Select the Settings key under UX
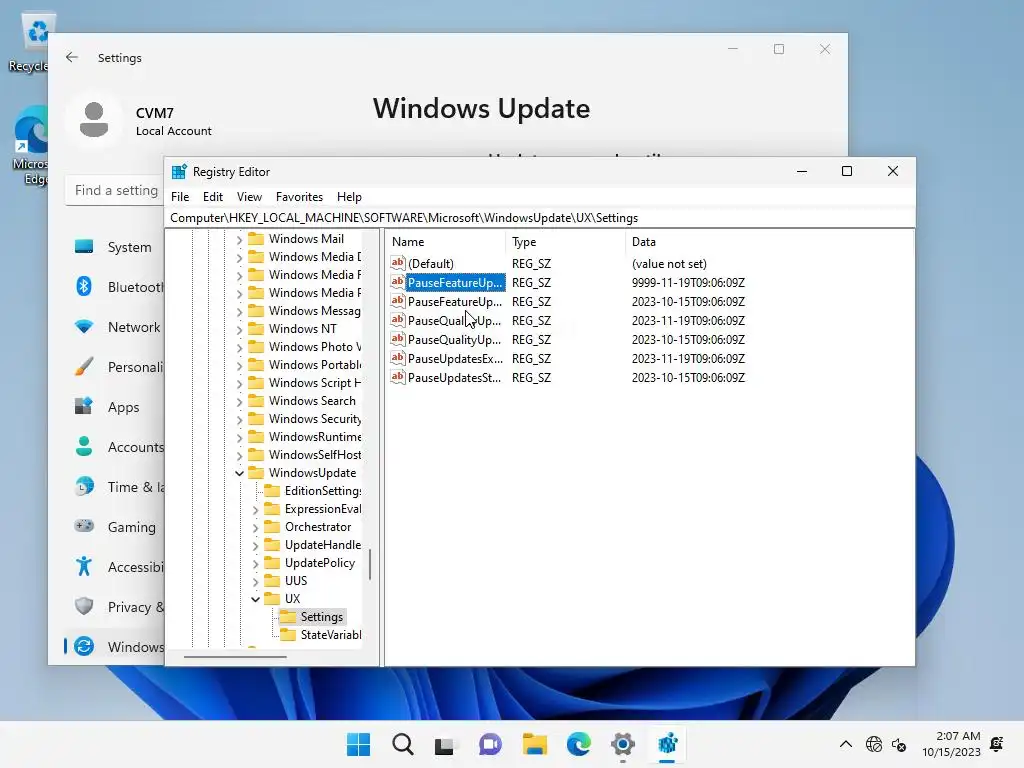The height and width of the screenshot is (768, 1024). [321, 617]
